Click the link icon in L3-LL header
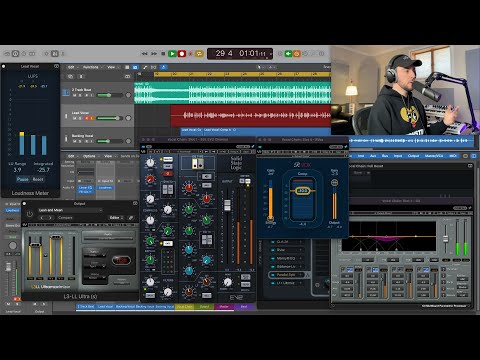The image size is (480, 360). coord(131,218)
